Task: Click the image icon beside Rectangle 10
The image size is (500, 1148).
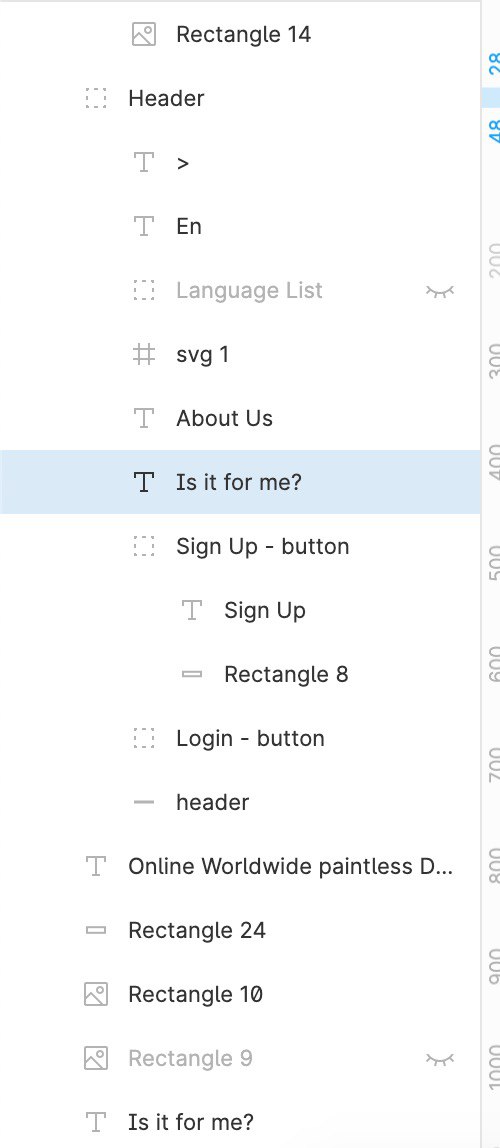Action: pyautogui.click(x=96, y=994)
